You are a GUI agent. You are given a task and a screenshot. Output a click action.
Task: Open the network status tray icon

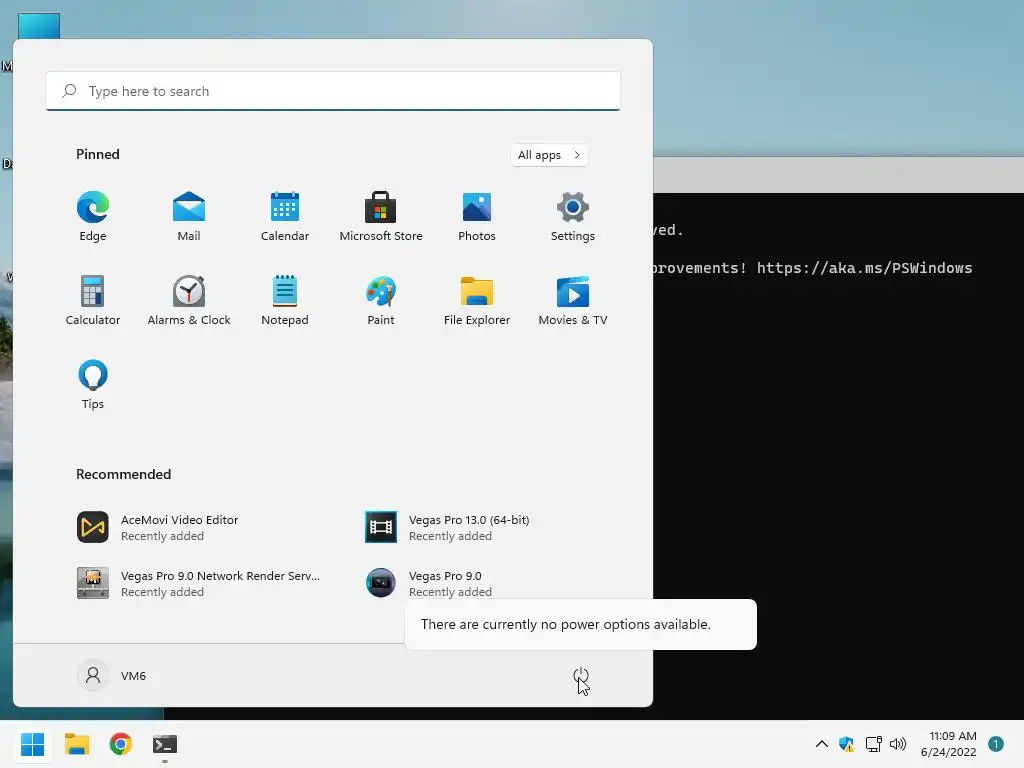873,744
